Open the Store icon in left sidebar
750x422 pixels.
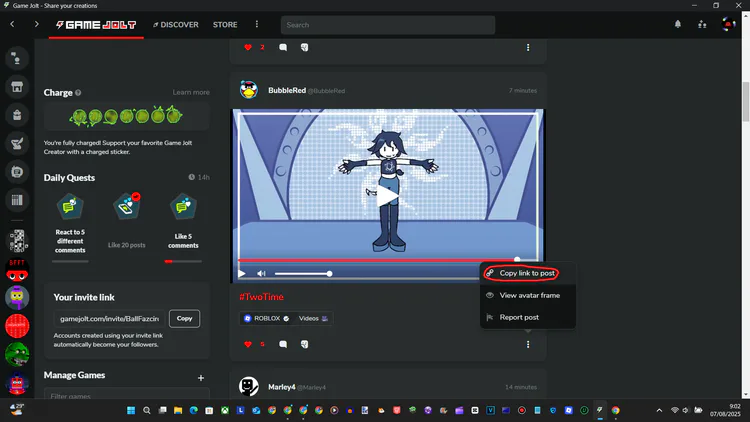[17, 87]
